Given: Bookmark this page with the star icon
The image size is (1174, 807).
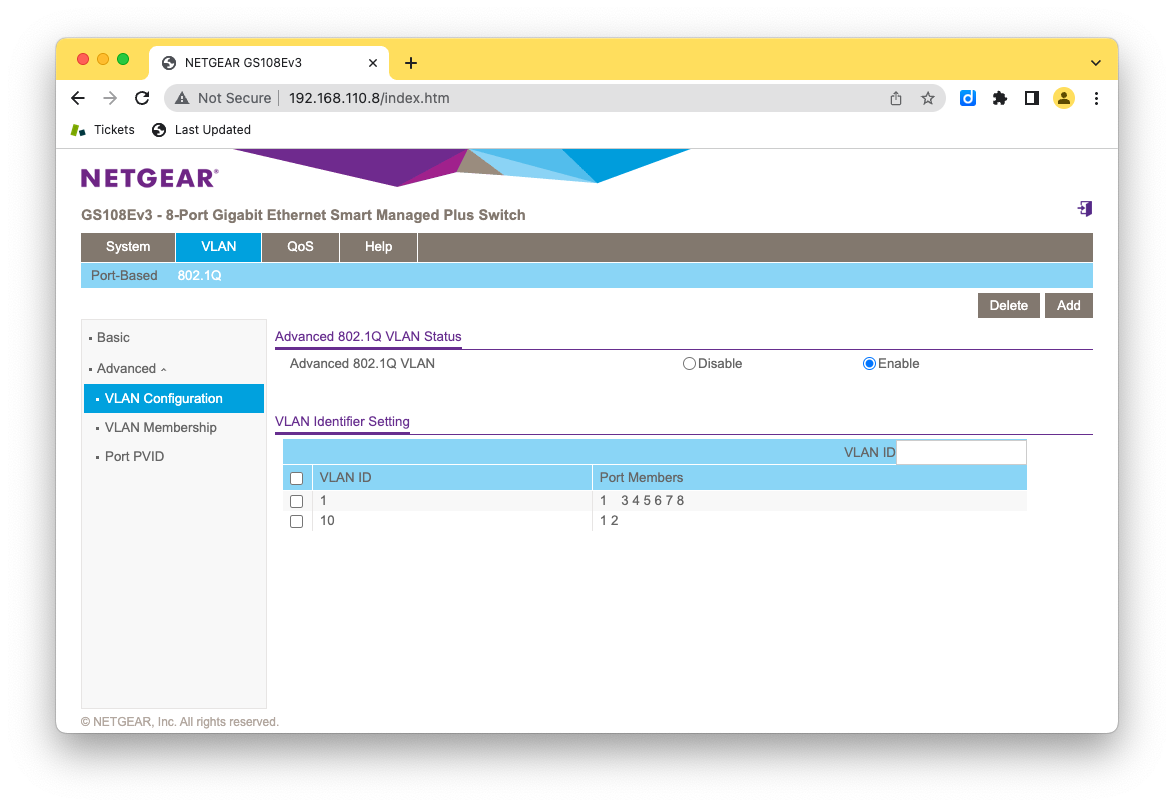Looking at the screenshot, I should (x=928, y=98).
